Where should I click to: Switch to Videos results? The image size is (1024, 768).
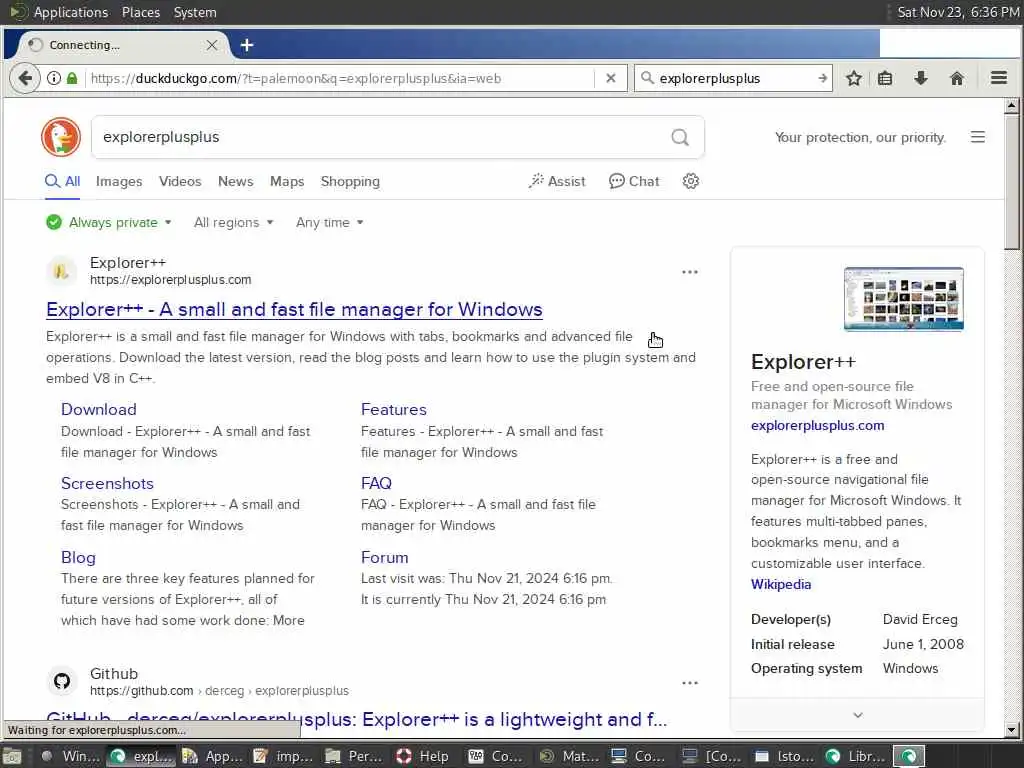point(180,182)
